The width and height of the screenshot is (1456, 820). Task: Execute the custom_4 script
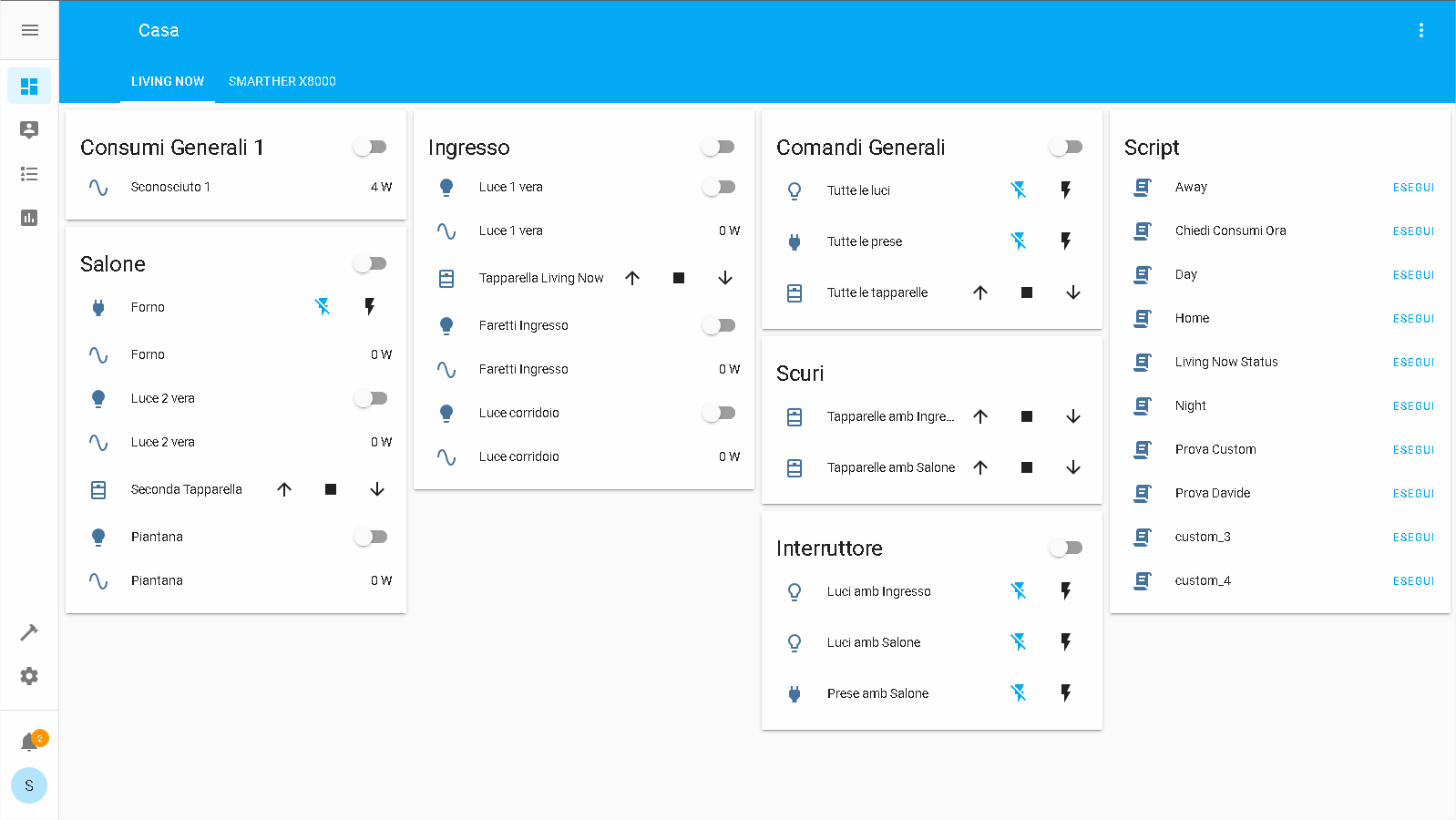[1413, 581]
